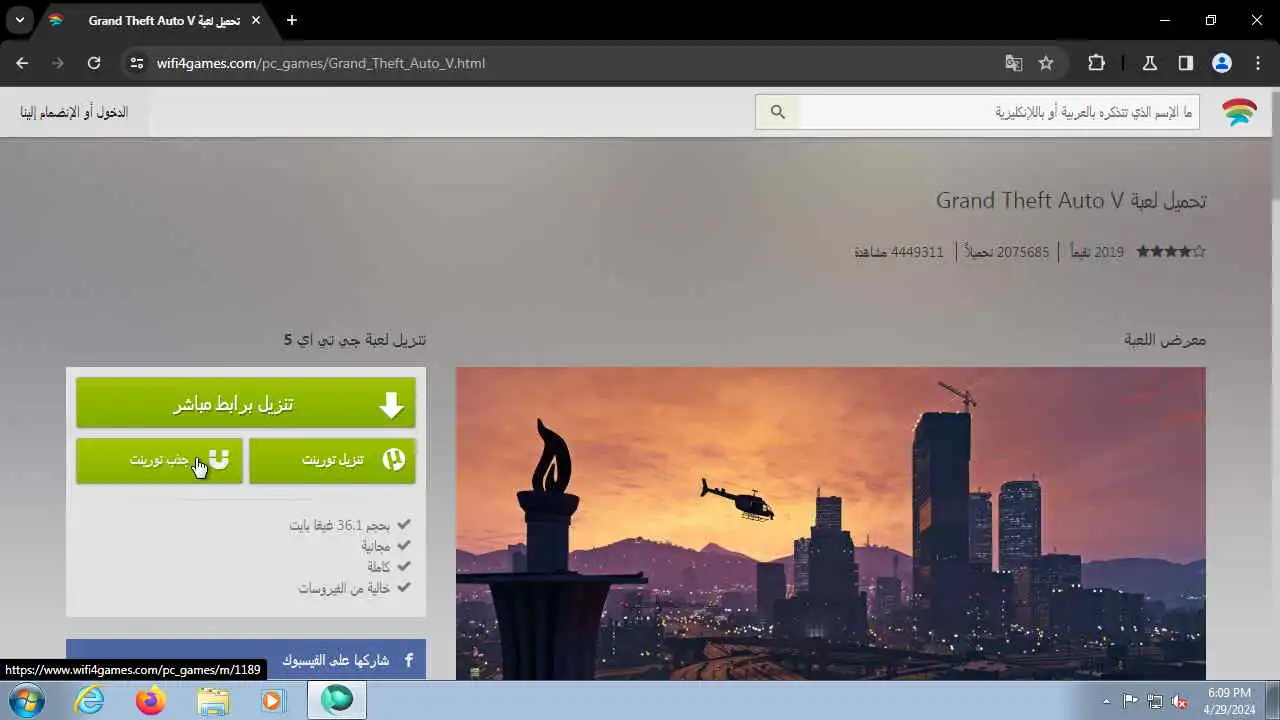Open the Extensions puzzle icon
The width and height of the screenshot is (1280, 720).
tap(1096, 63)
